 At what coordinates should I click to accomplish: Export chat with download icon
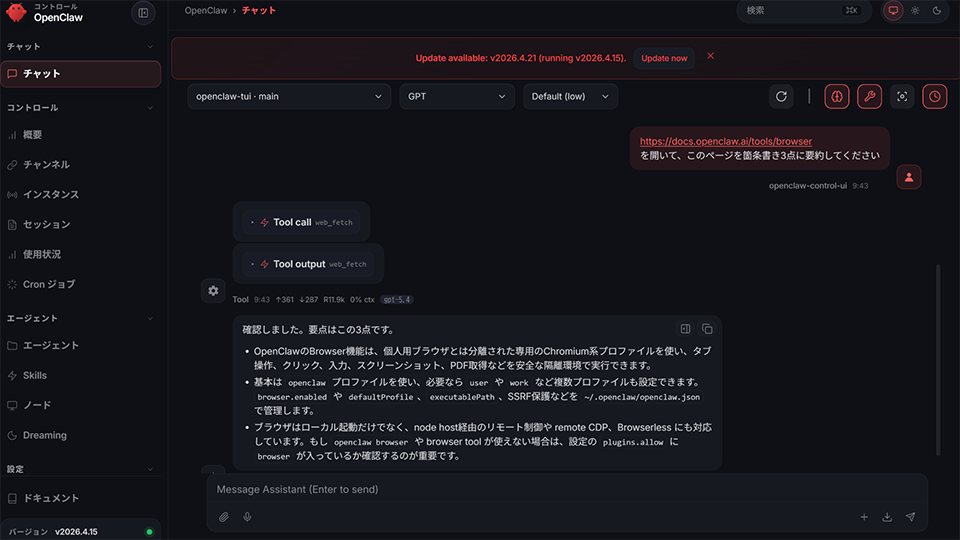pos(887,517)
